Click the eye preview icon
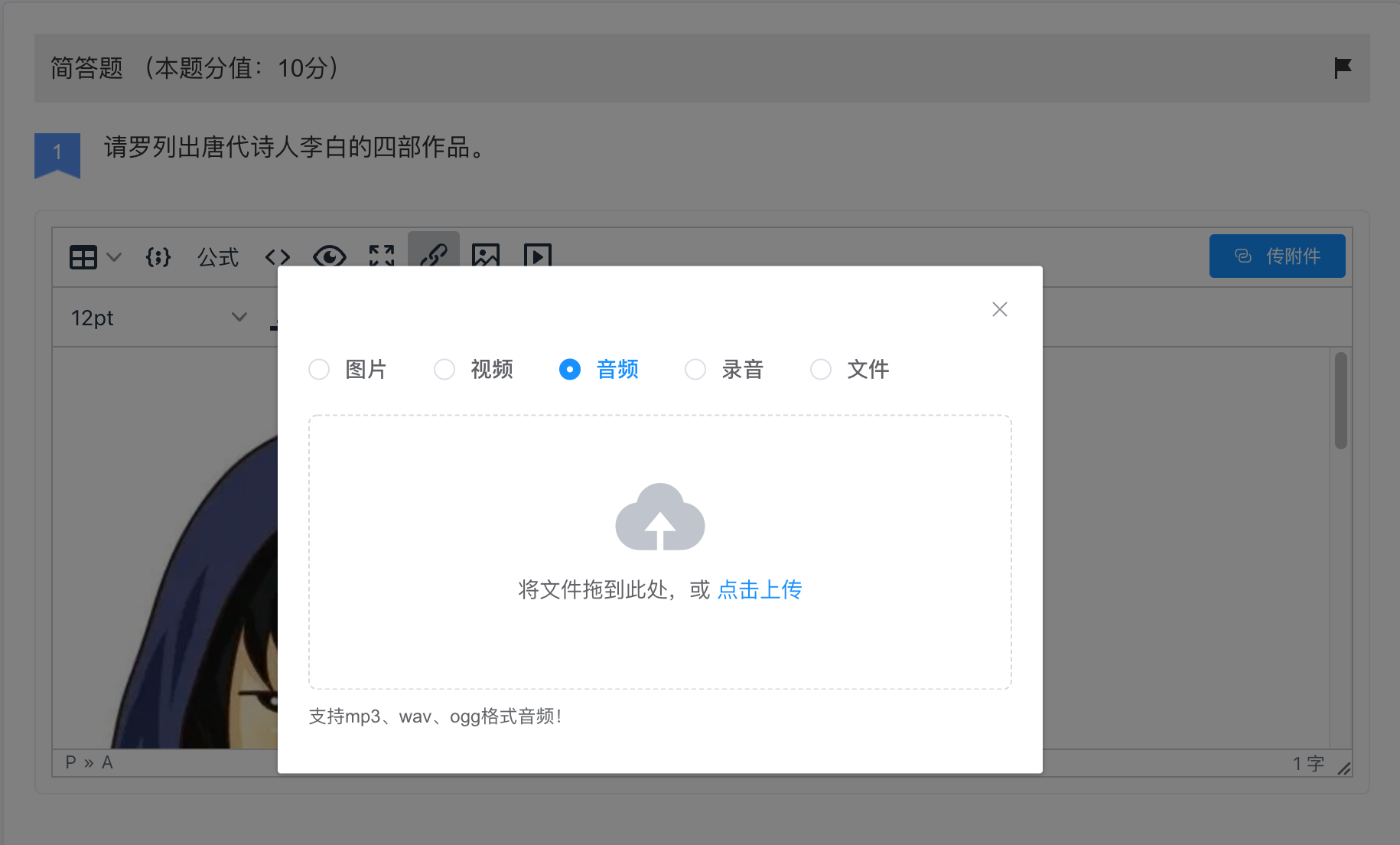 (x=330, y=256)
